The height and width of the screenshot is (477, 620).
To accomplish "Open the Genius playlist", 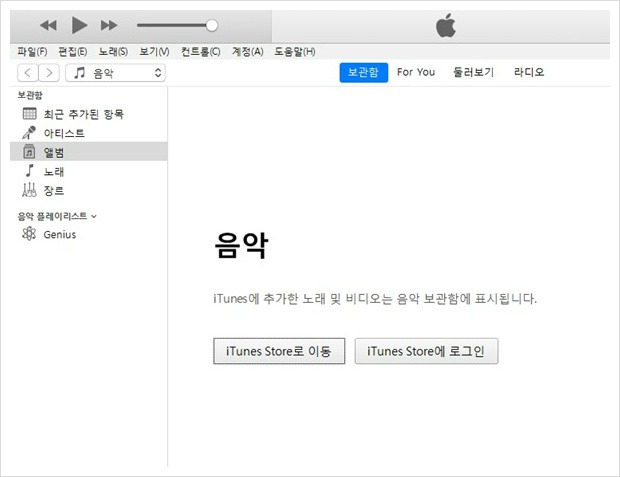I will click(x=89, y=234).
